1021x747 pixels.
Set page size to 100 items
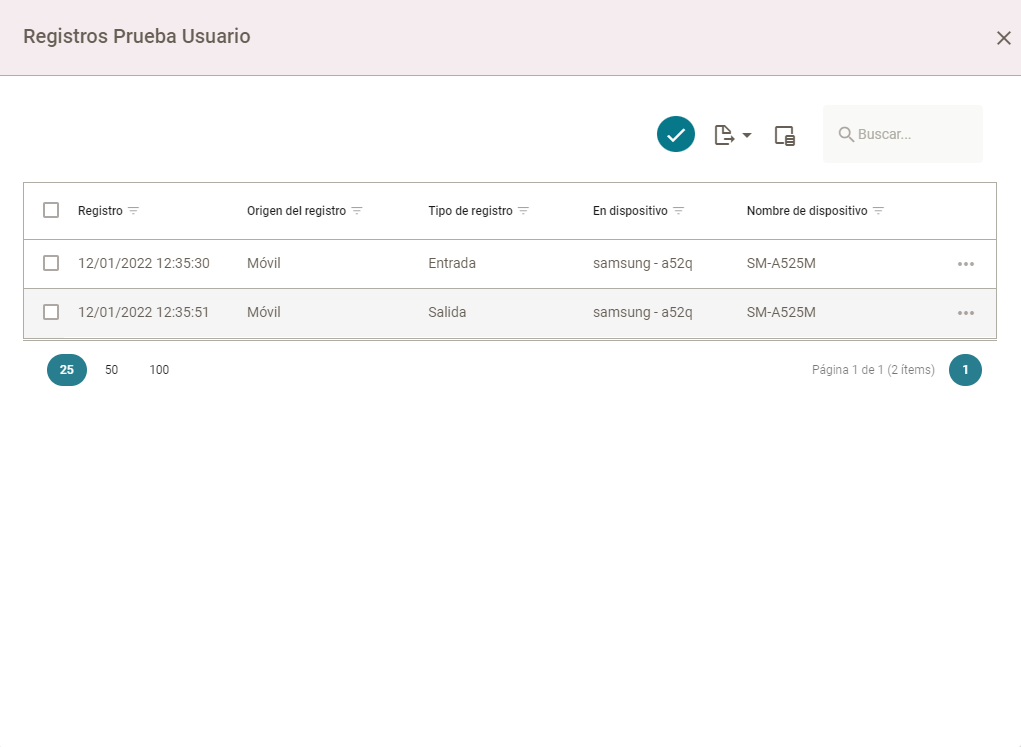[159, 370]
